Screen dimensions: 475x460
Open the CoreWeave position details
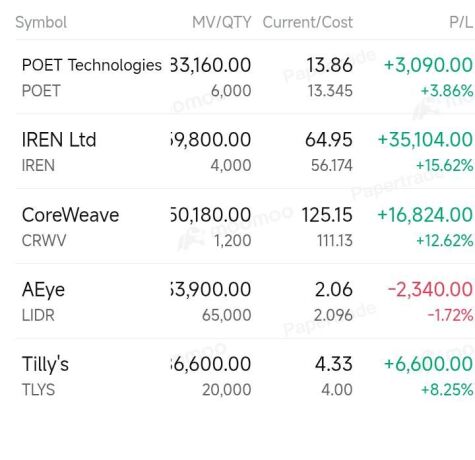click(245, 226)
